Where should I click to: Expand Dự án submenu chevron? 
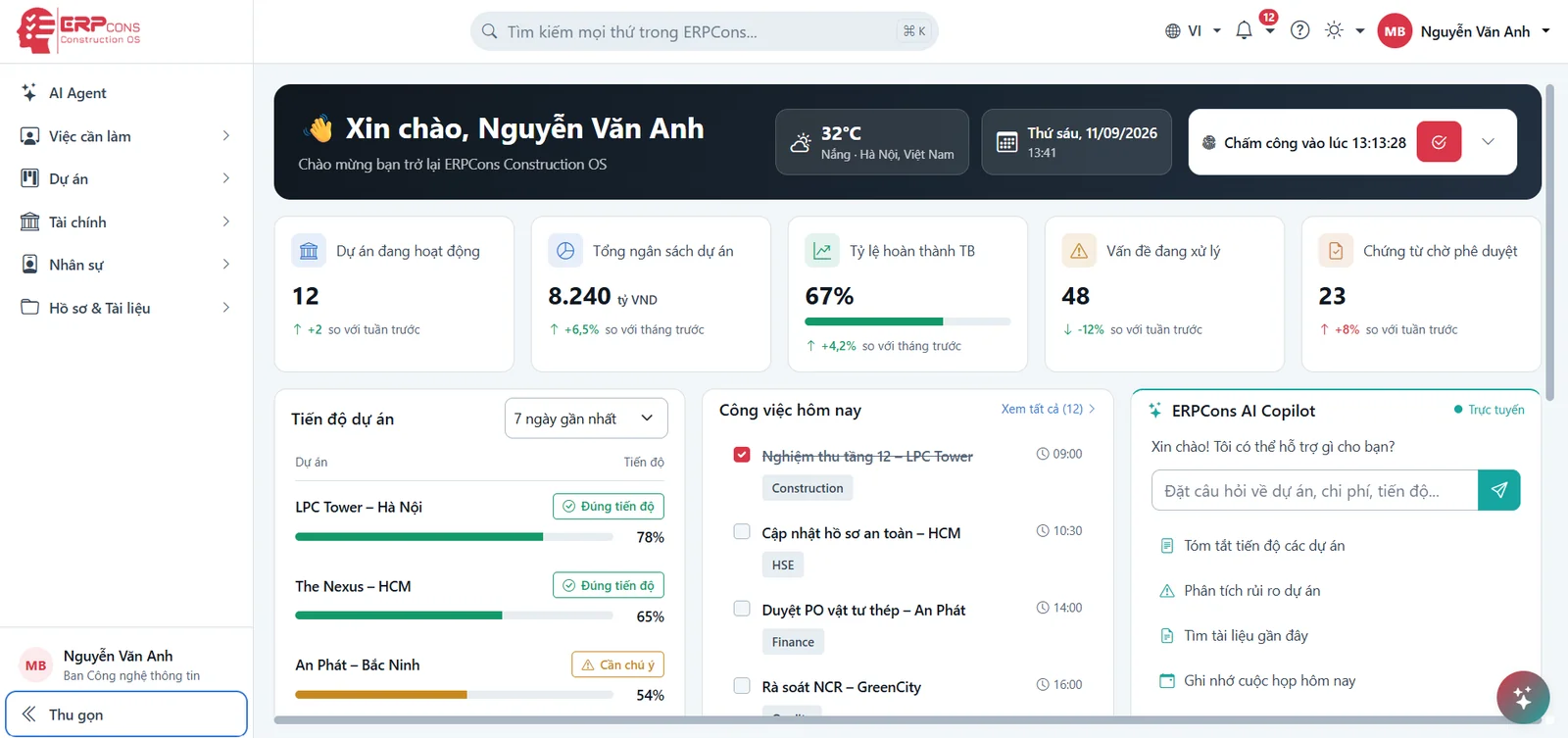[x=225, y=178]
